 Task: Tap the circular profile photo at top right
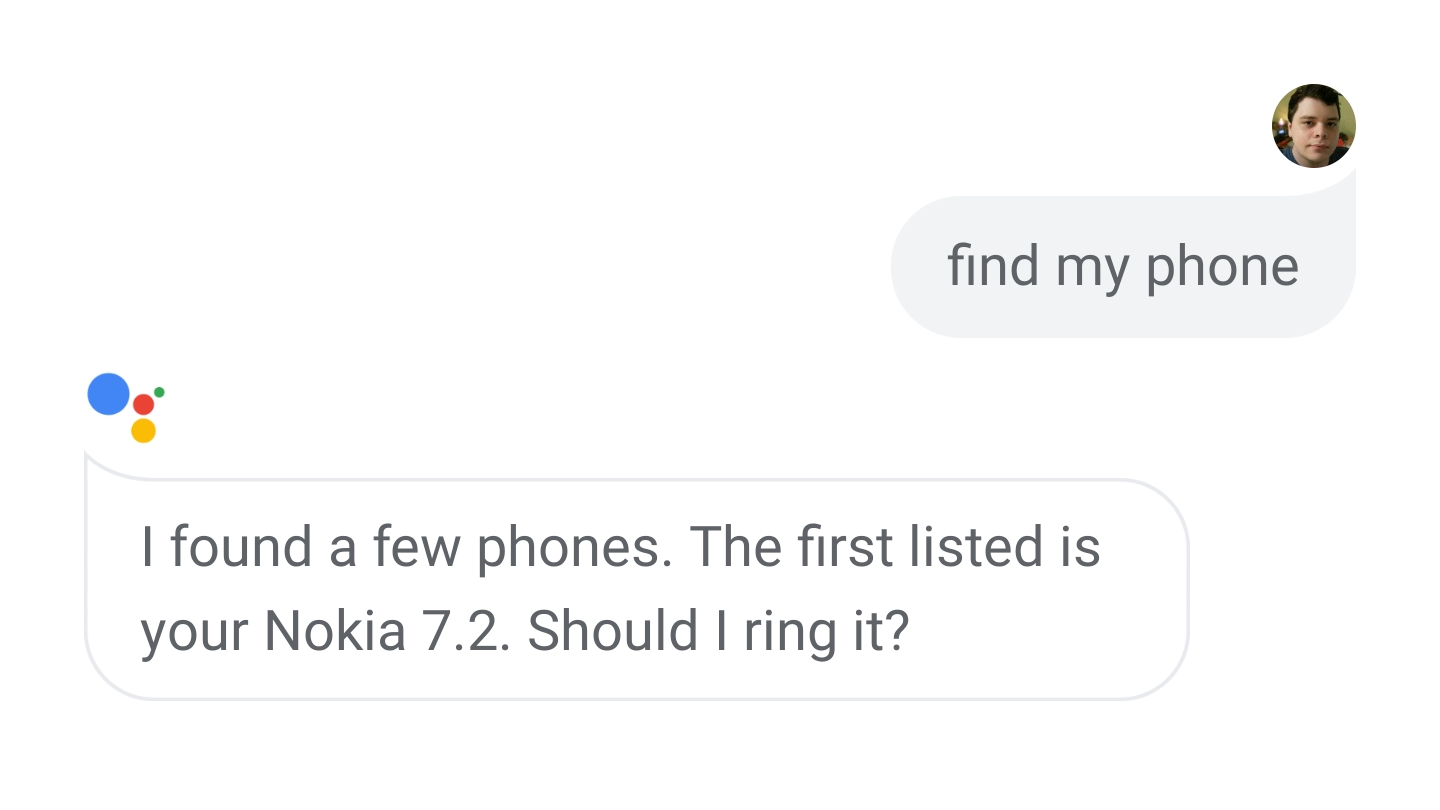[x=1313, y=124]
